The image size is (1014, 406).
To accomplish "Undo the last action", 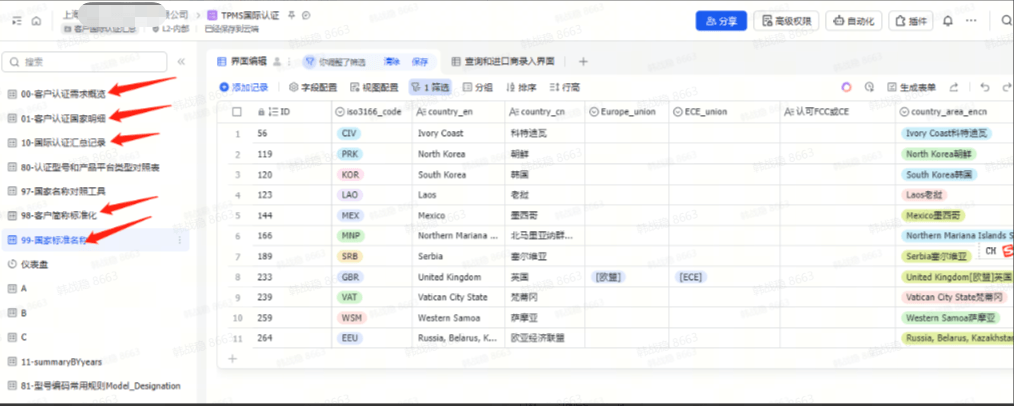I will [985, 87].
